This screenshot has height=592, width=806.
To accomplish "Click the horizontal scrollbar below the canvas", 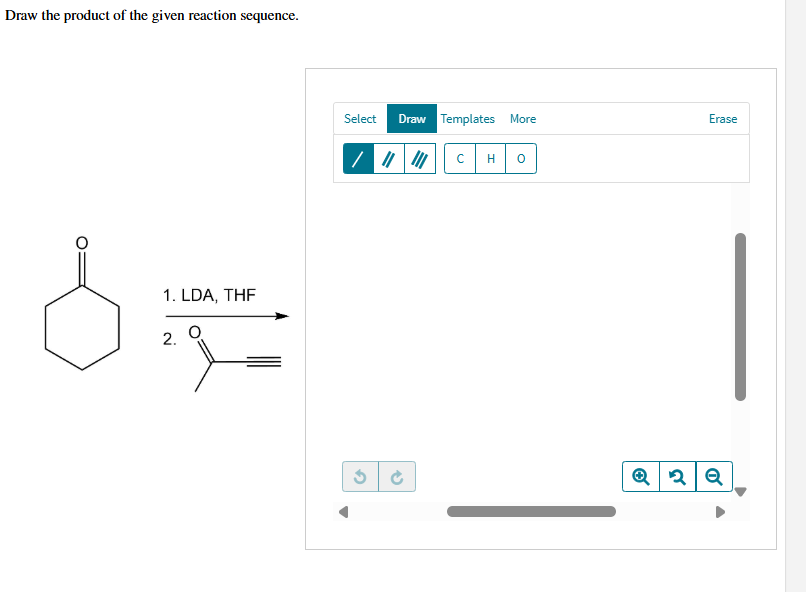I will point(530,511).
